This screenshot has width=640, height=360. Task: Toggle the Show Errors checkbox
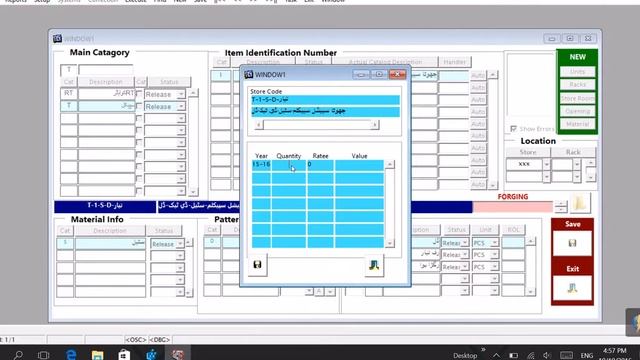(x=513, y=129)
